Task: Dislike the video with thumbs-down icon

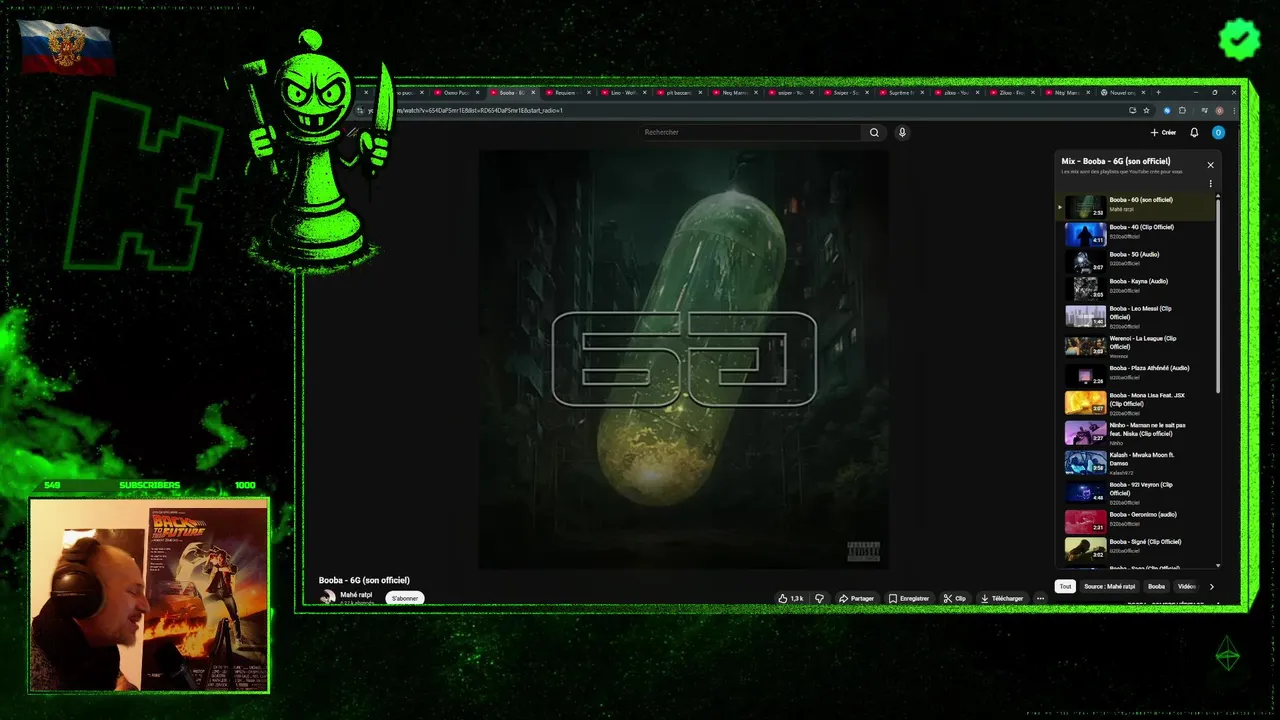Action: click(x=819, y=598)
